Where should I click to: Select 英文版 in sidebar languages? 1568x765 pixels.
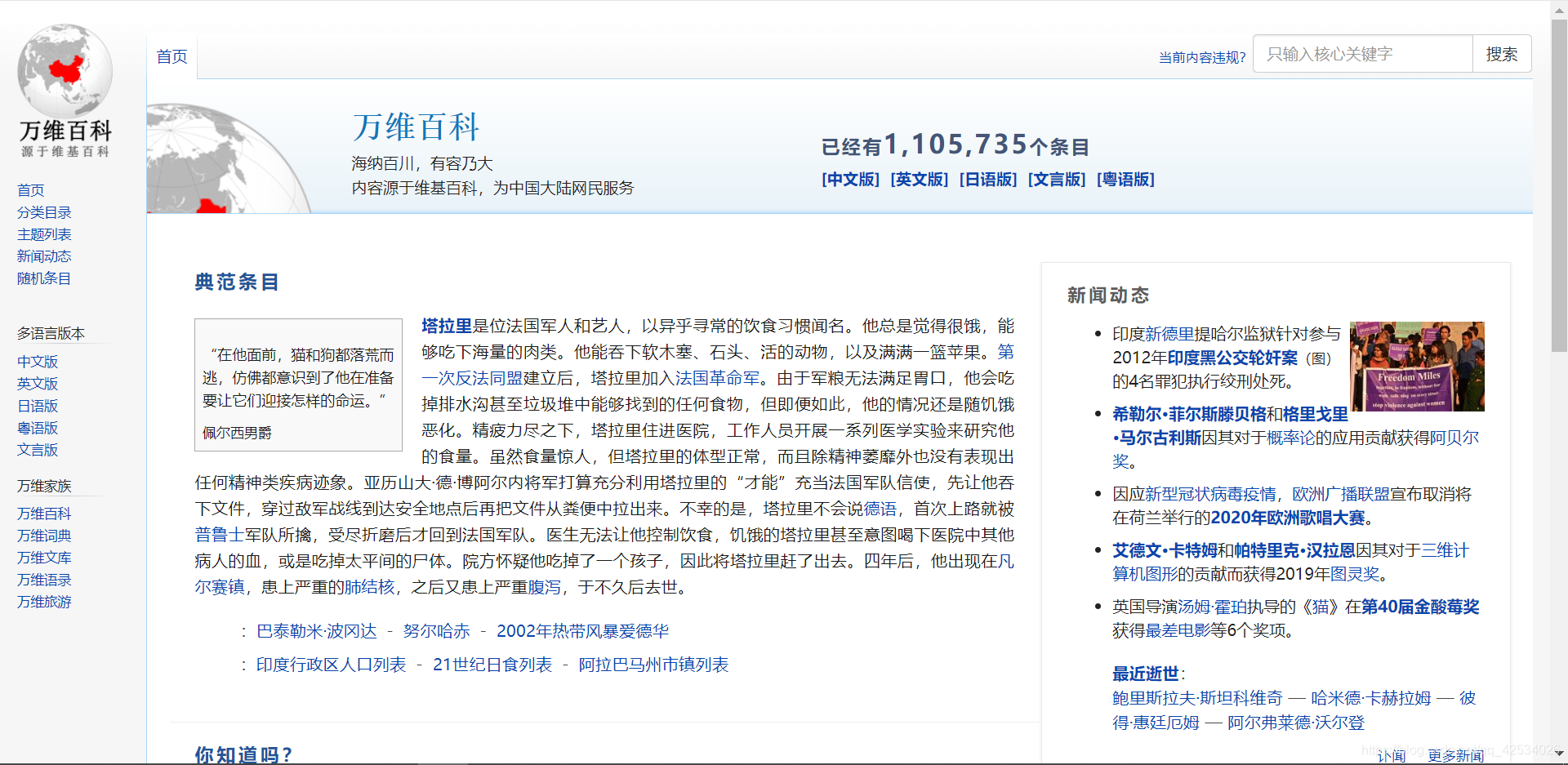coord(38,384)
